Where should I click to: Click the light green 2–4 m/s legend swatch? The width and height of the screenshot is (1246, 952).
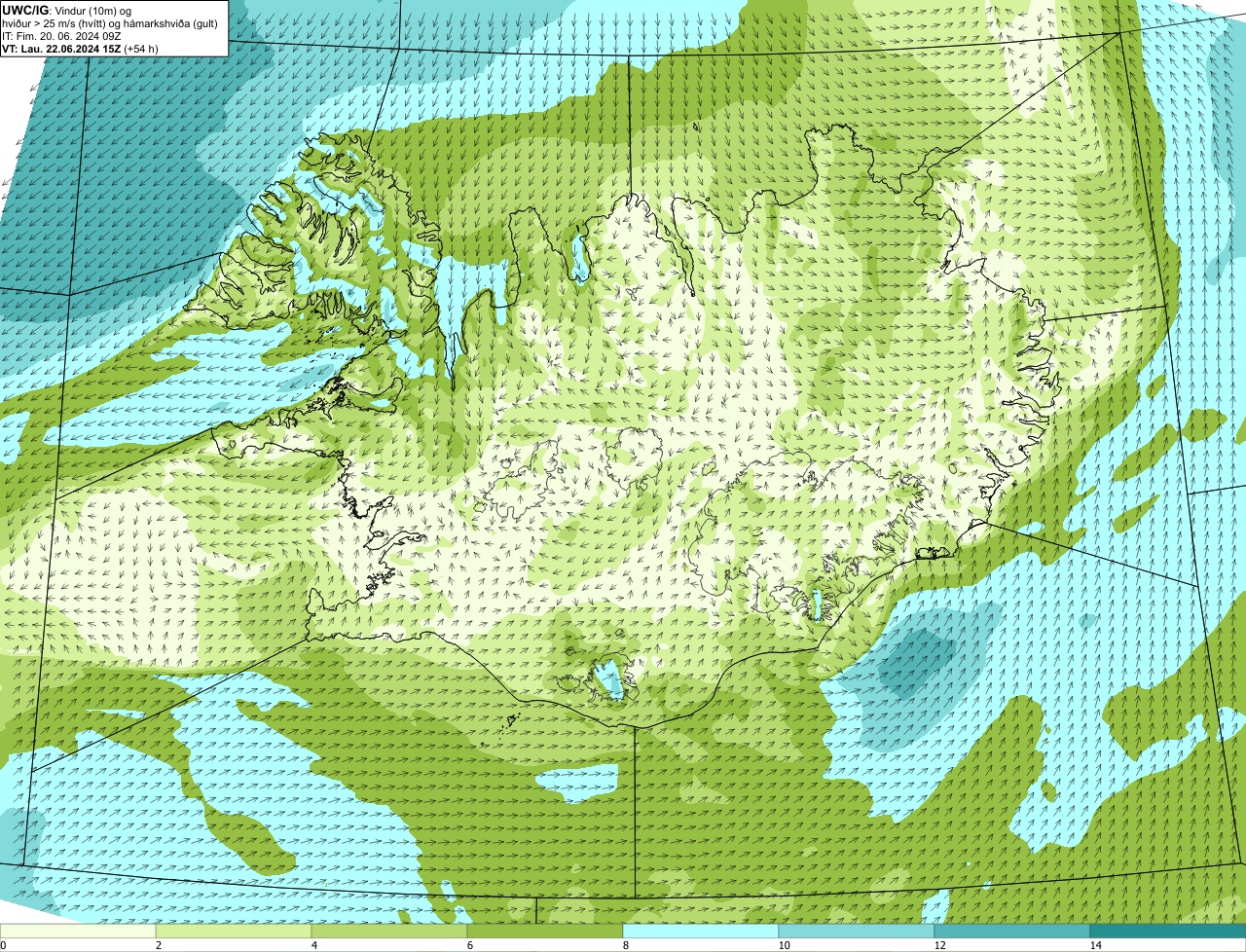tap(235, 931)
